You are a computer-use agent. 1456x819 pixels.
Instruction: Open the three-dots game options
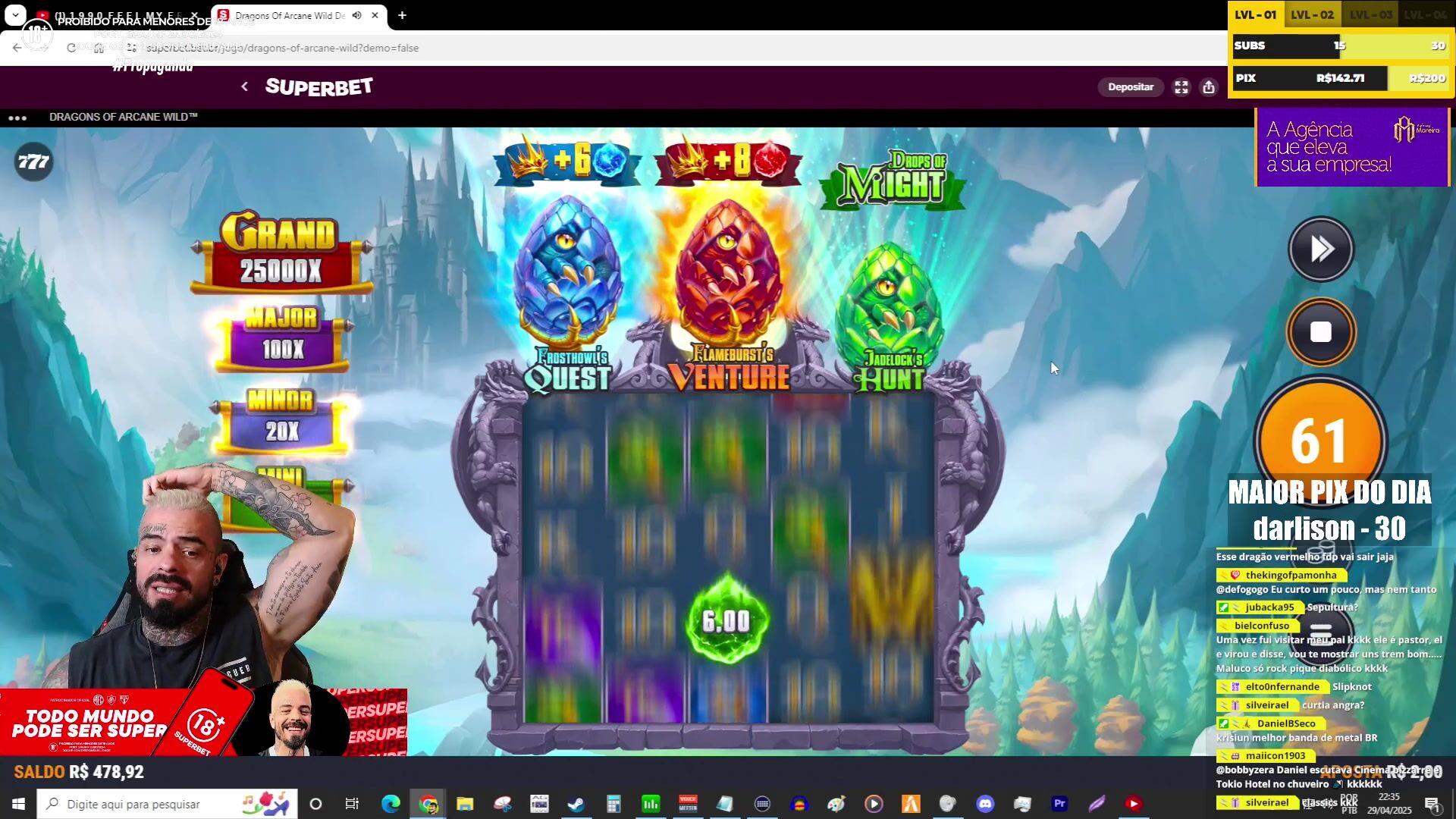tap(17, 118)
